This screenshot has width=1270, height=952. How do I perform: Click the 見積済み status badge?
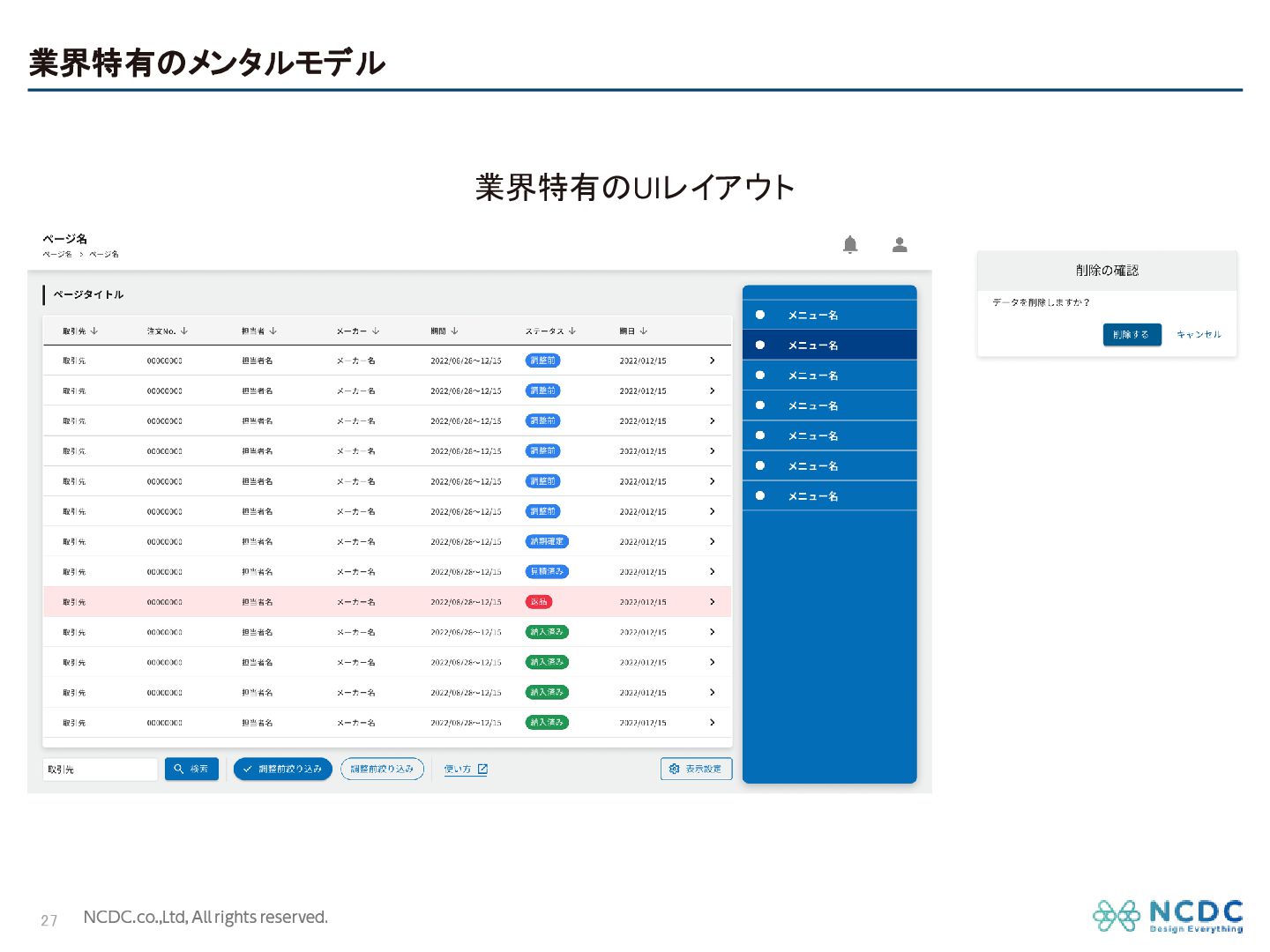547,571
